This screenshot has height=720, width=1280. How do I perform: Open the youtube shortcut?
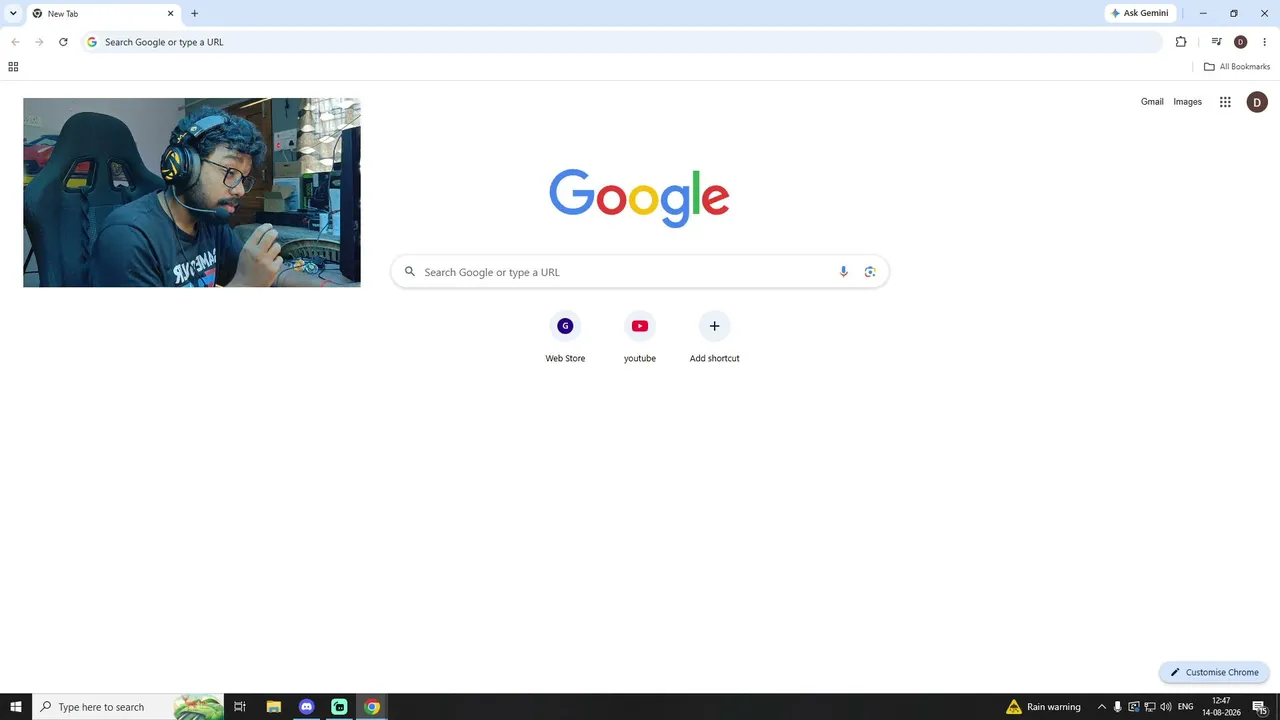point(640,337)
